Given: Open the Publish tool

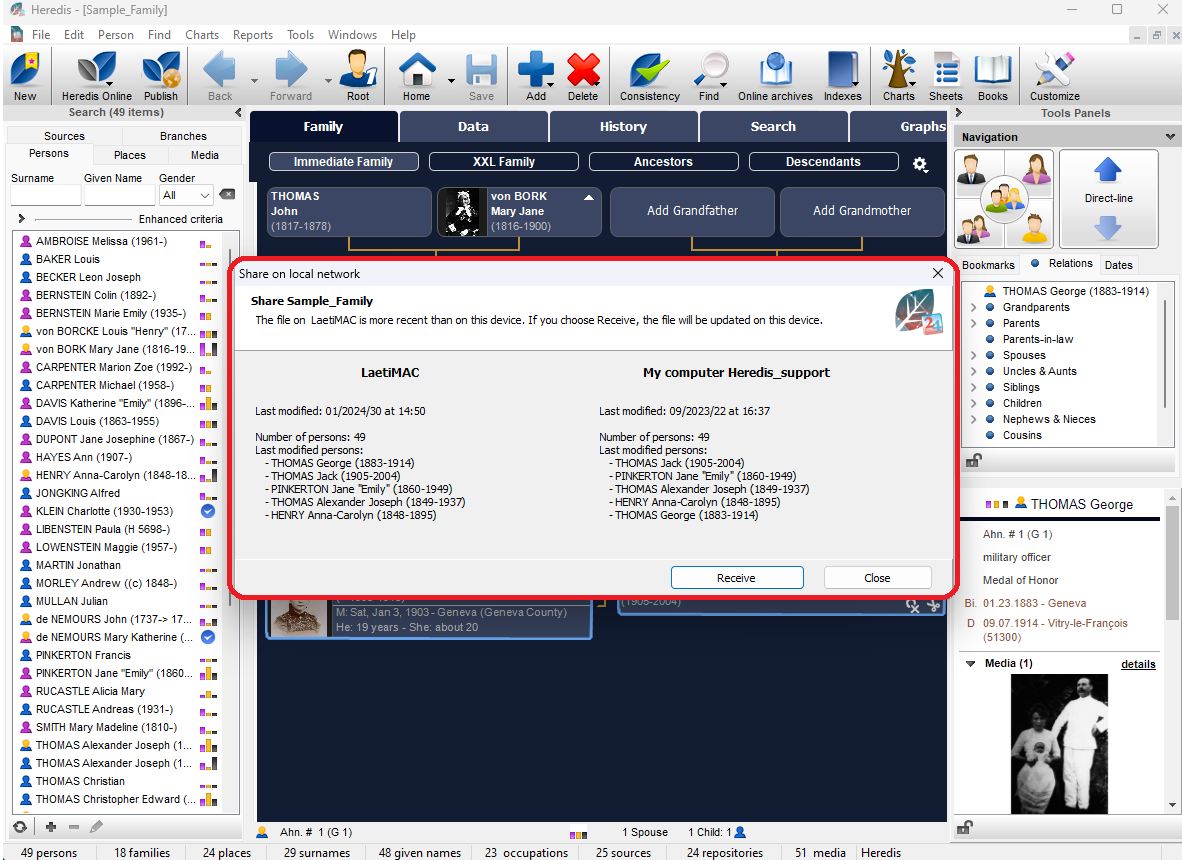Looking at the screenshot, I should coord(160,76).
